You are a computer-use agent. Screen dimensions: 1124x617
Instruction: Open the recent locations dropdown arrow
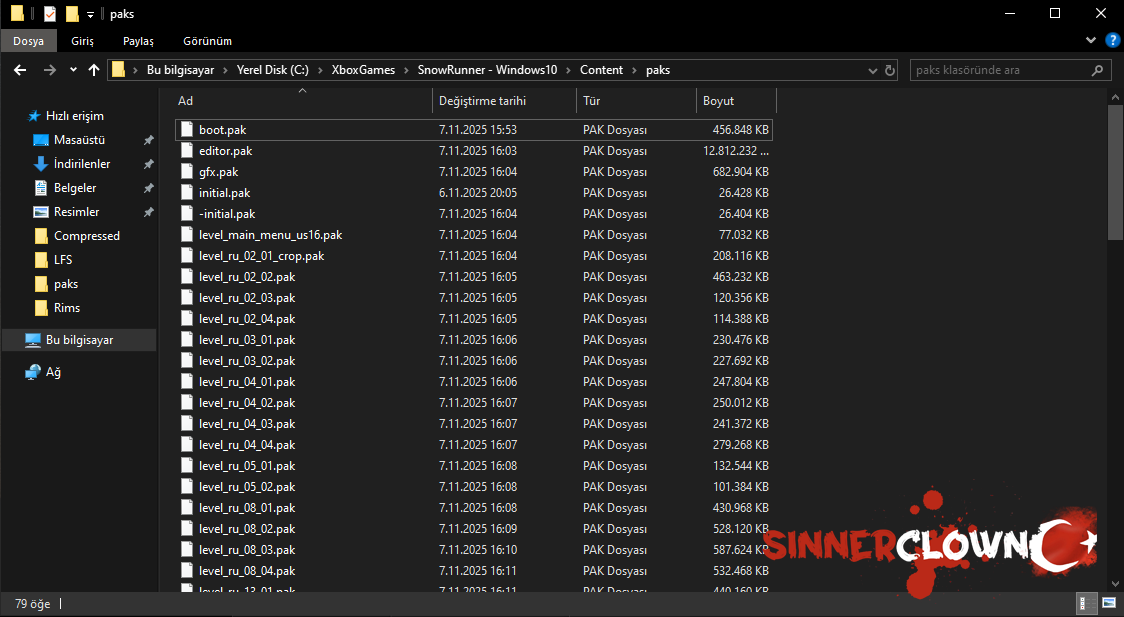[73, 70]
